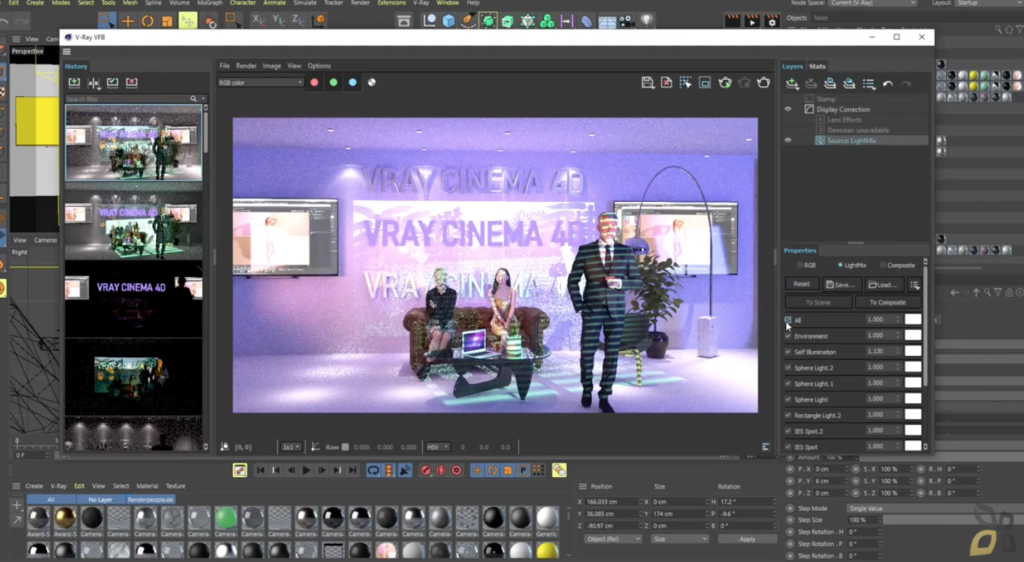
Task: Open the File menu in V-Ray VFB
Action: click(x=224, y=66)
